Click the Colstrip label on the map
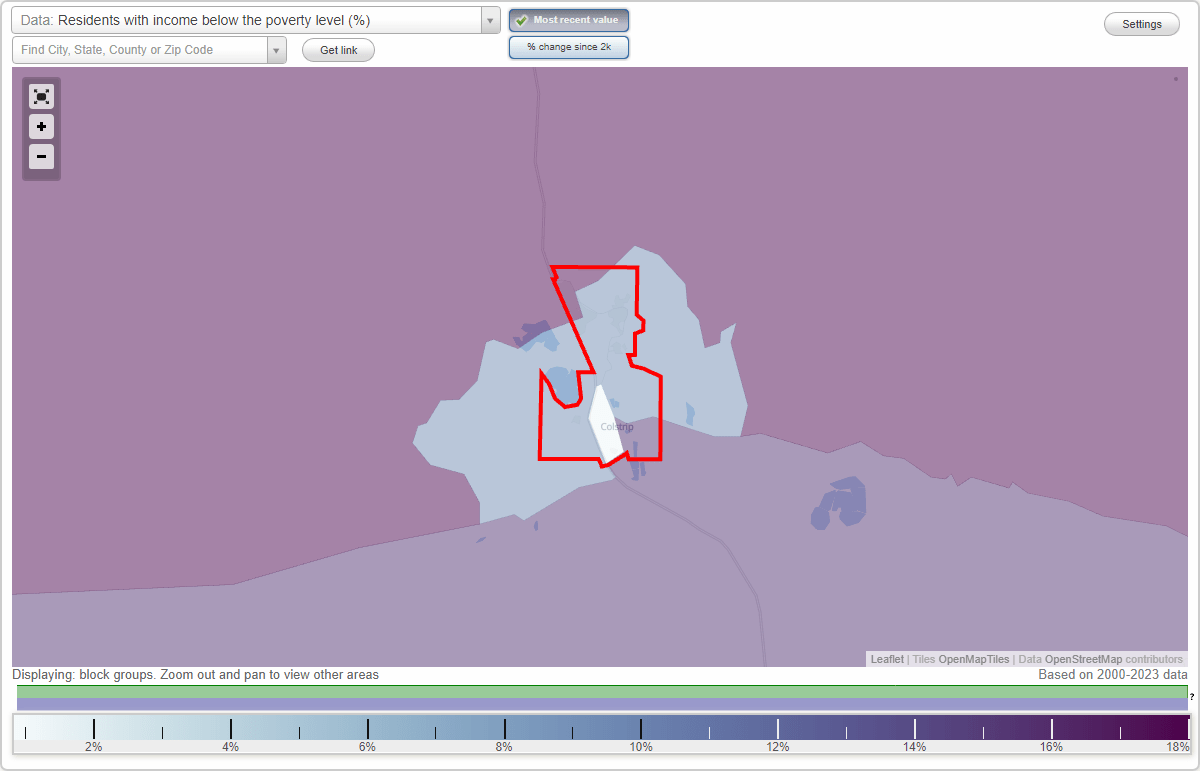This screenshot has width=1200, height=771. (616, 426)
